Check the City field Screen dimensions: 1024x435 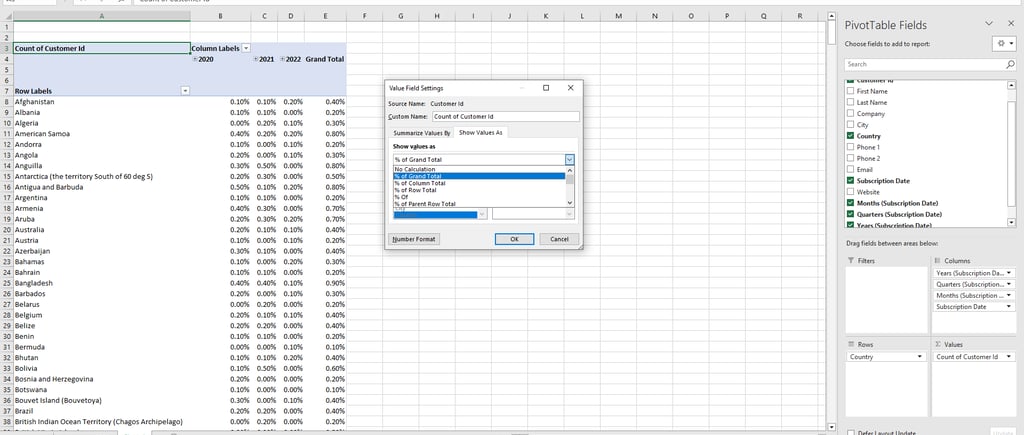(850, 125)
